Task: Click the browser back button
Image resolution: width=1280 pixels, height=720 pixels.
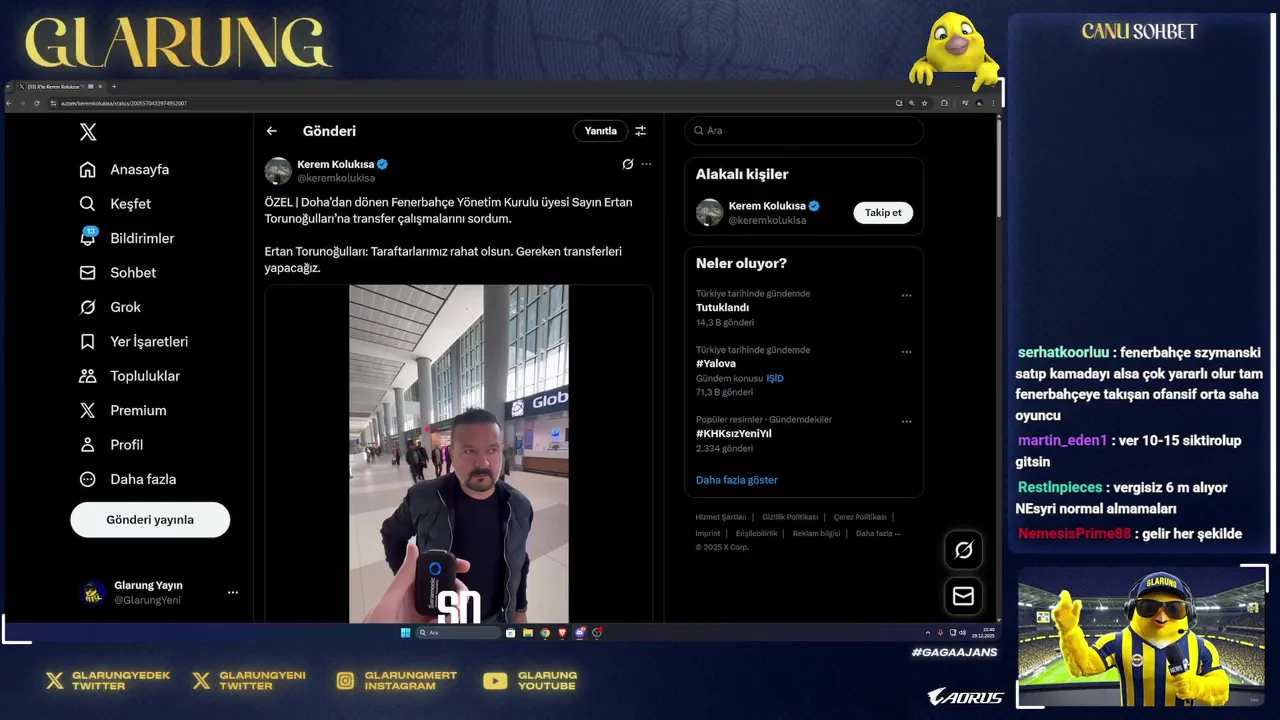Action: coord(10,103)
